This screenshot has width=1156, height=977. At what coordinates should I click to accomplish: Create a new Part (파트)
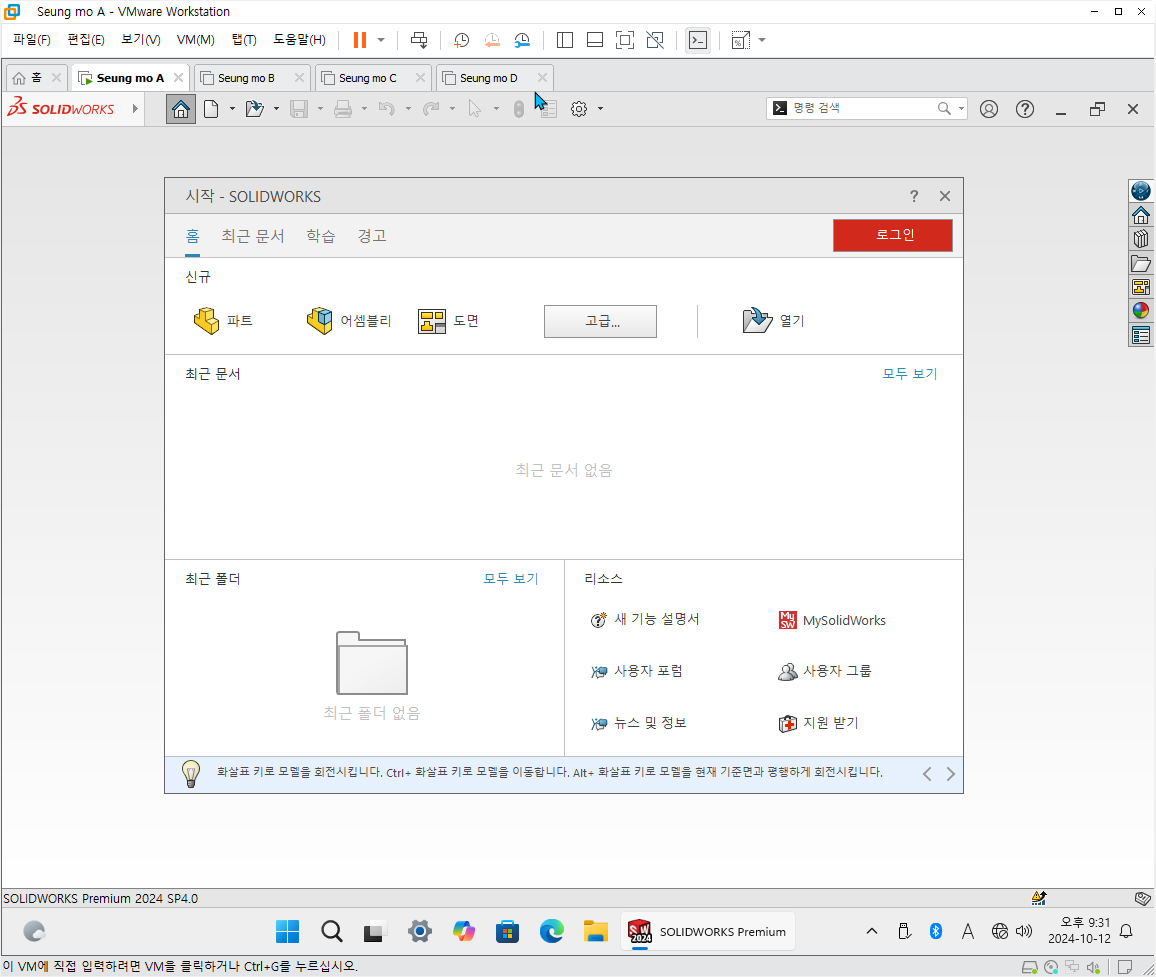(223, 321)
